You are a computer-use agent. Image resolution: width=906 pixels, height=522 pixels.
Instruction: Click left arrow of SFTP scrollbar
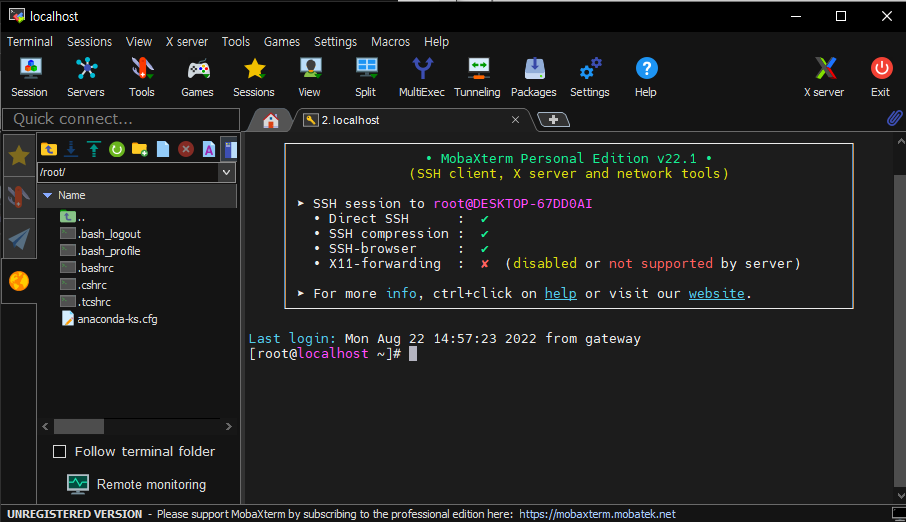(x=45, y=427)
